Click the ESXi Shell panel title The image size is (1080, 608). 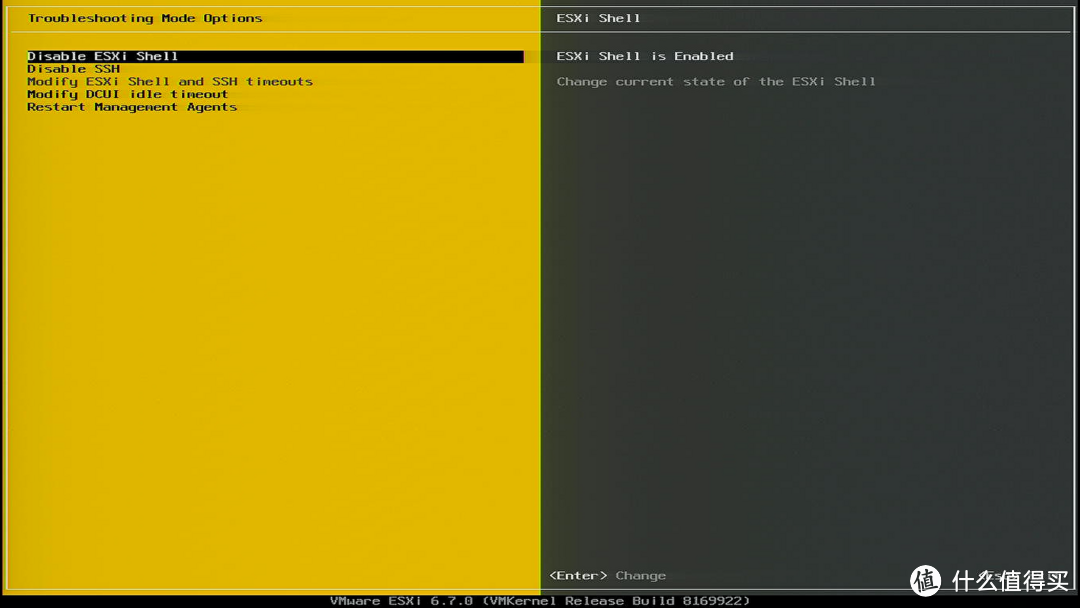click(x=599, y=18)
